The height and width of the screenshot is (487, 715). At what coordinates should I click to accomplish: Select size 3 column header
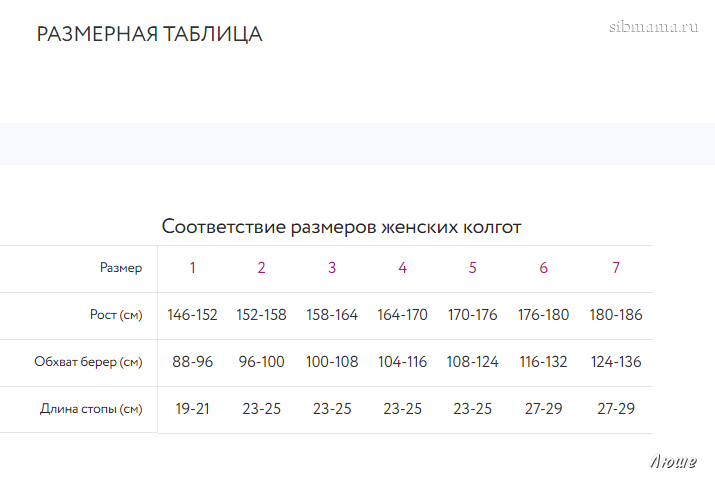click(332, 268)
